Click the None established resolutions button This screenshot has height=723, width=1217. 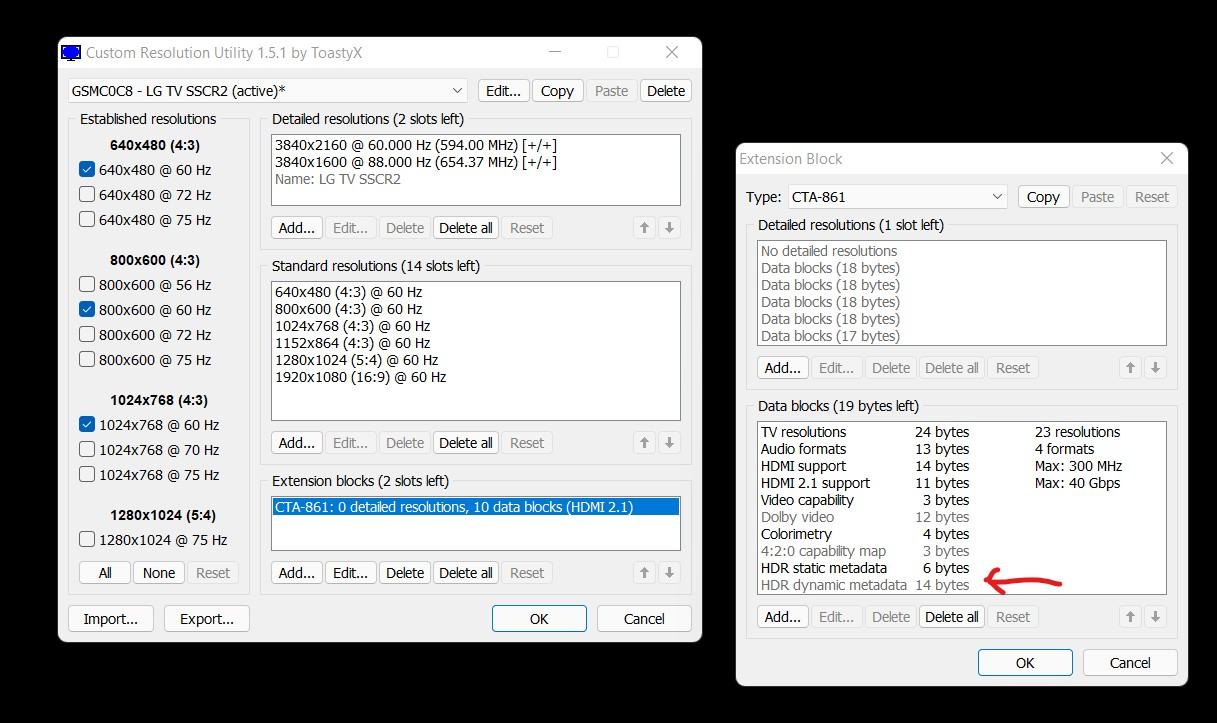159,573
